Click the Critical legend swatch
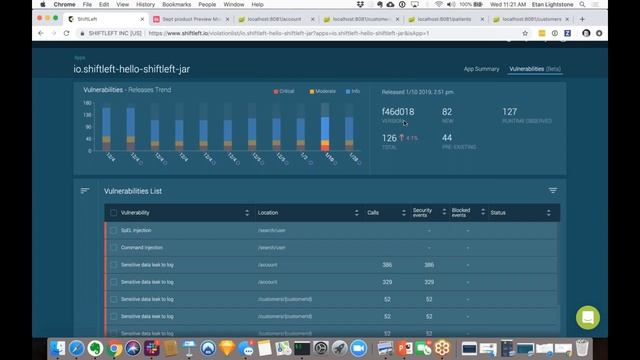The image size is (640, 360). pos(276,91)
